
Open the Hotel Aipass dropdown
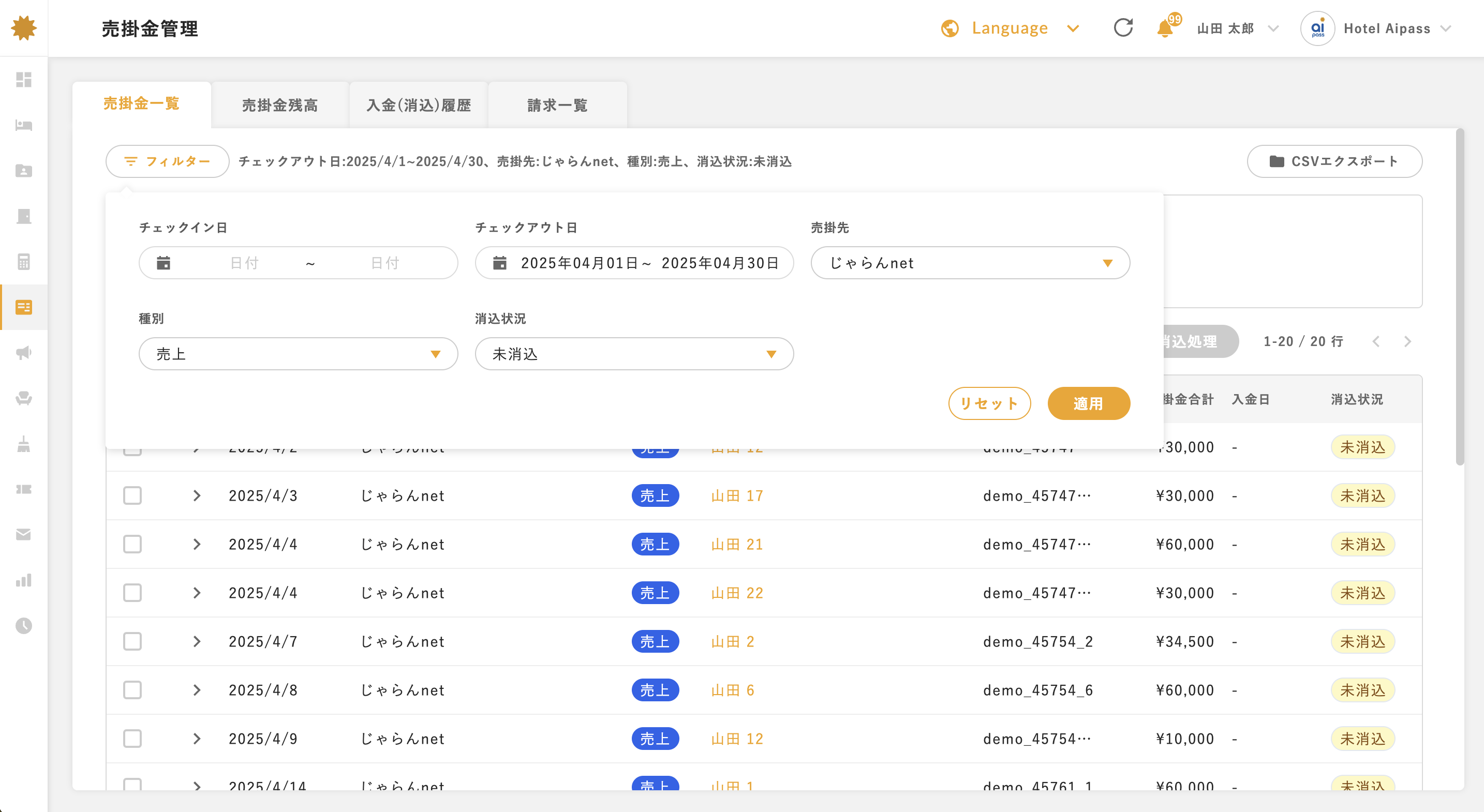pyautogui.click(x=1397, y=28)
